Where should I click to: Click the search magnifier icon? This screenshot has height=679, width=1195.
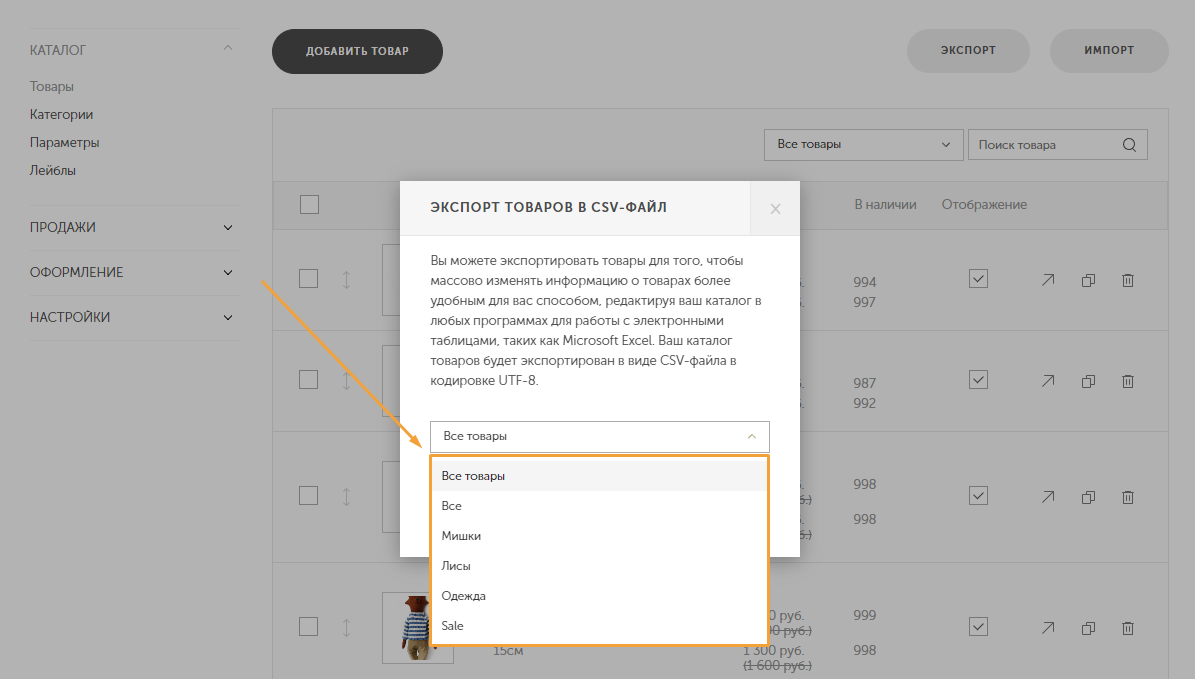(x=1129, y=145)
